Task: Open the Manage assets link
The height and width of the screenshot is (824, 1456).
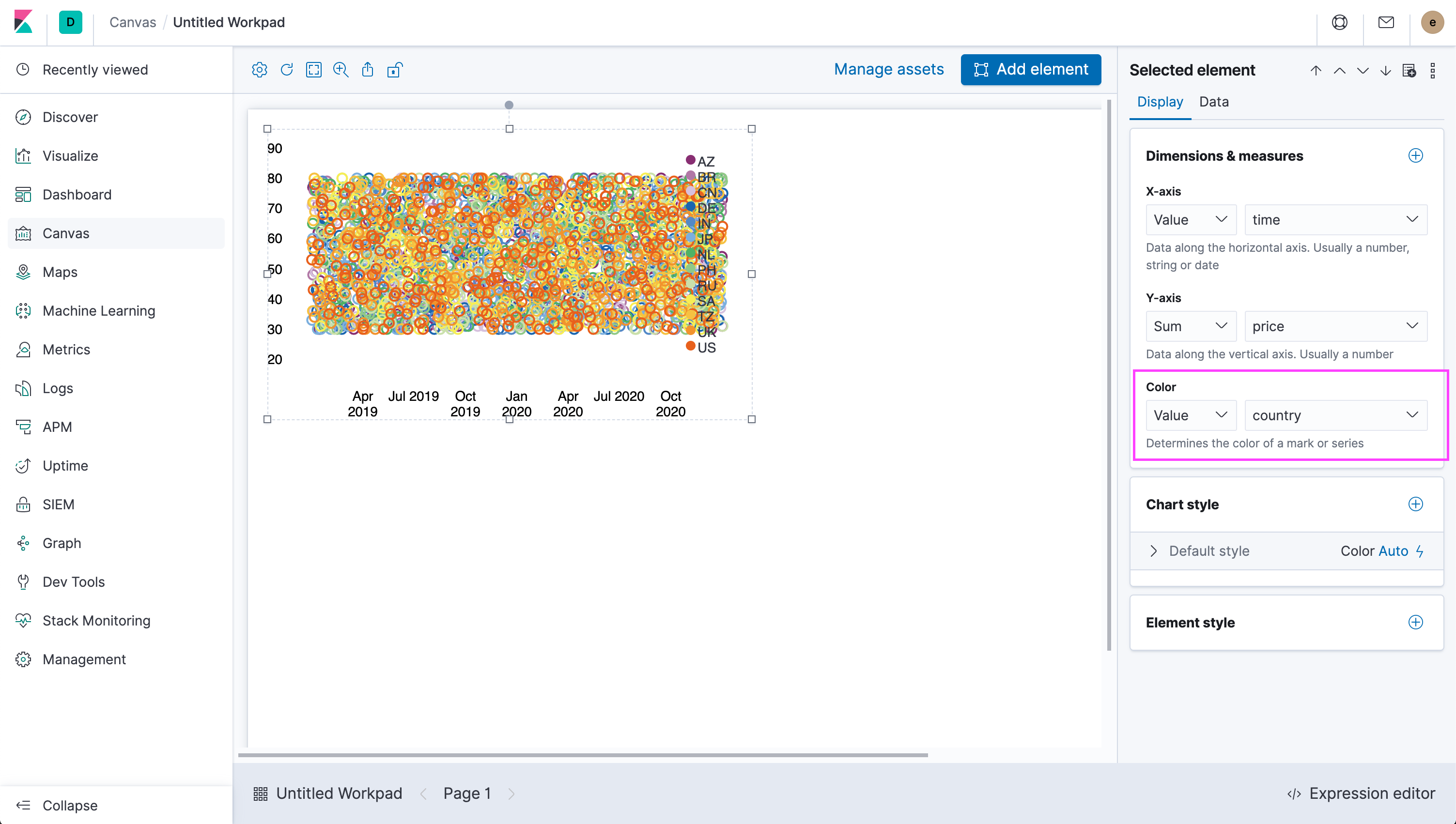Action: (x=889, y=70)
